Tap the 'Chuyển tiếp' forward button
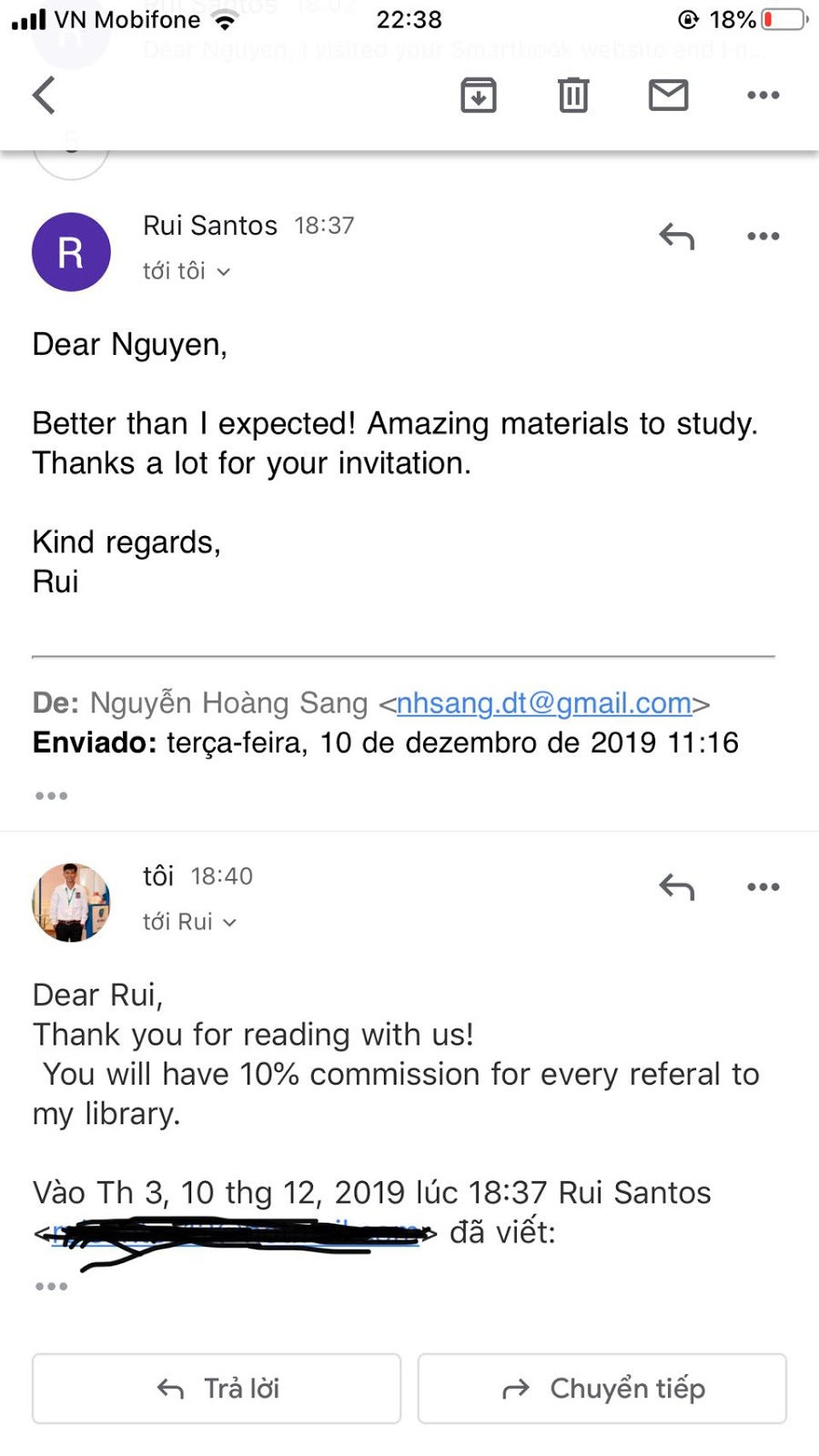819x1456 pixels. [602, 1389]
